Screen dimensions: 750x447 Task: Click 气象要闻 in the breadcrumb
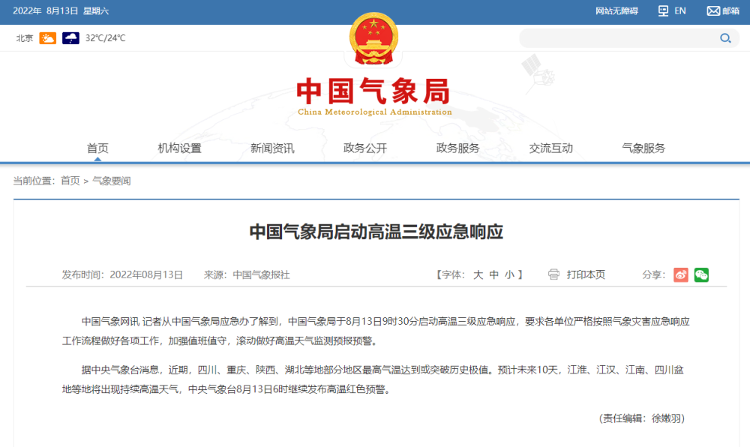(x=111, y=181)
